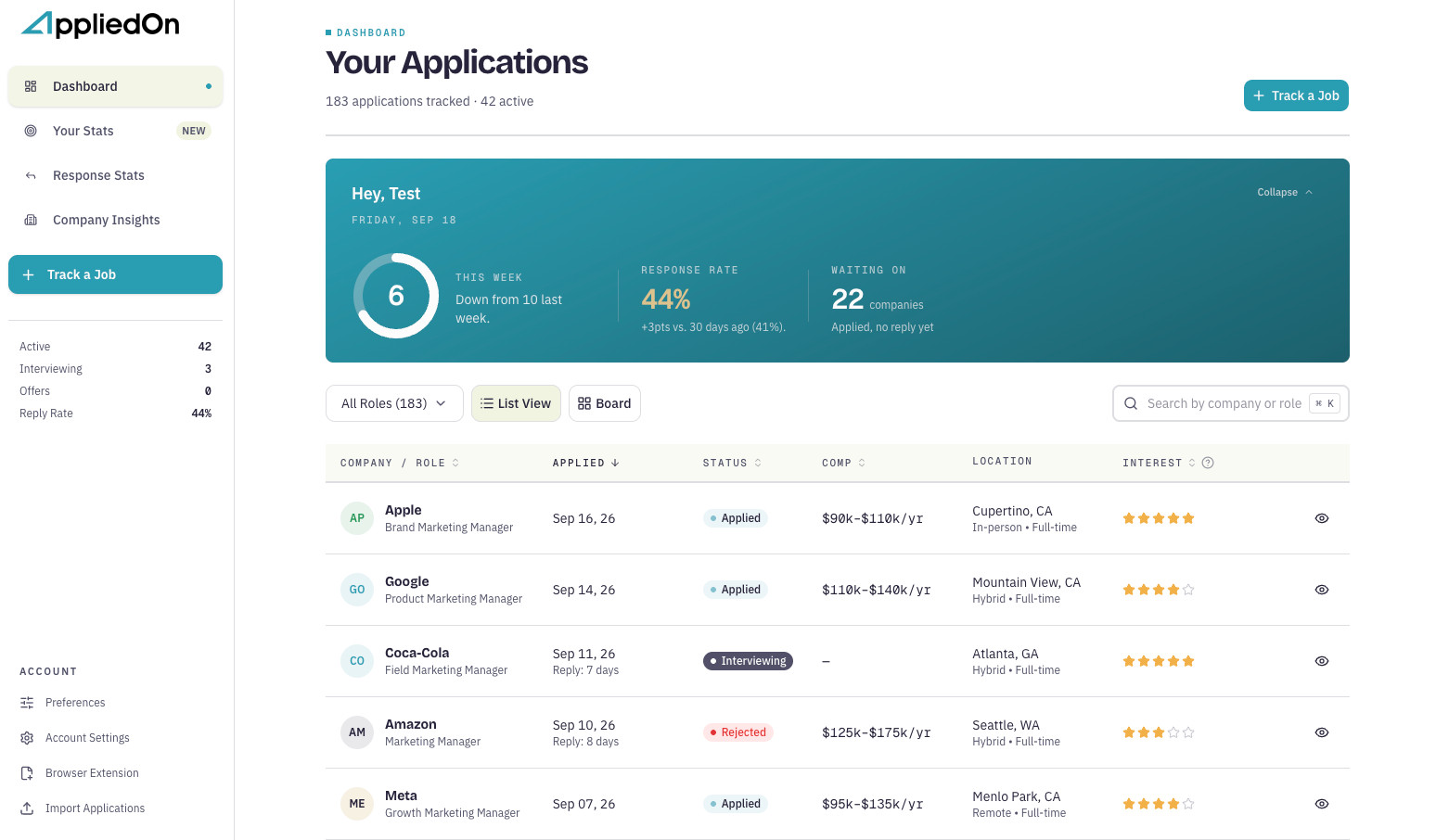1436x840 pixels.
Task: Collapse the Hey, Test summary panel
Action: (1285, 192)
